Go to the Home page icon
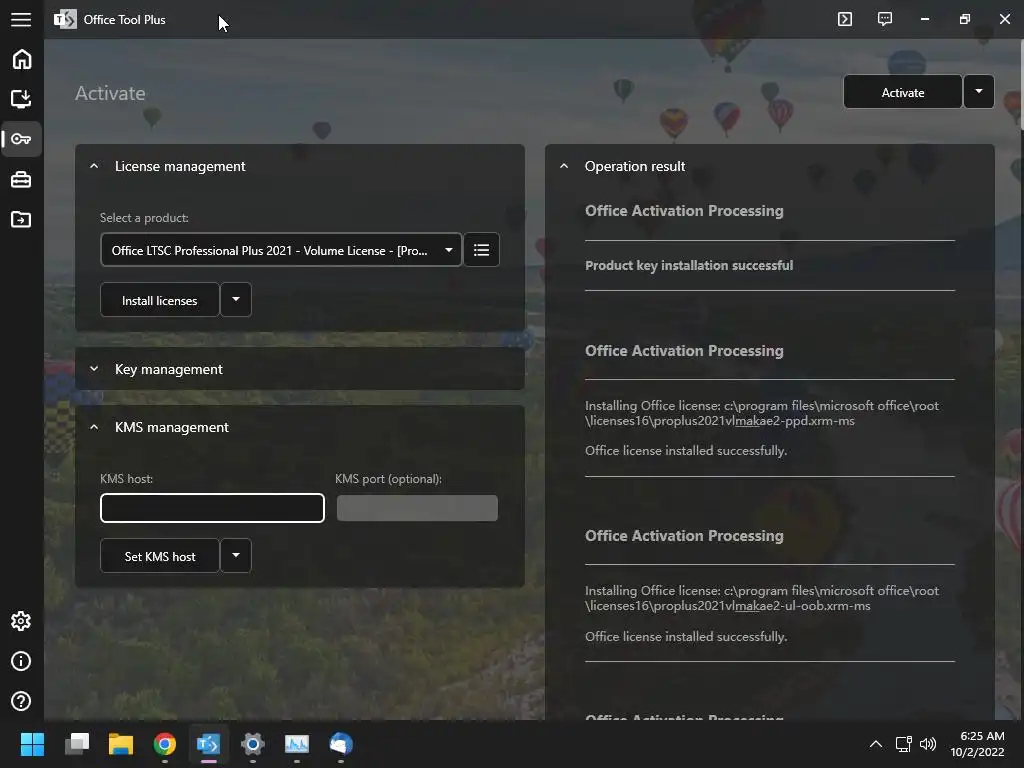This screenshot has width=1024, height=768. click(22, 59)
